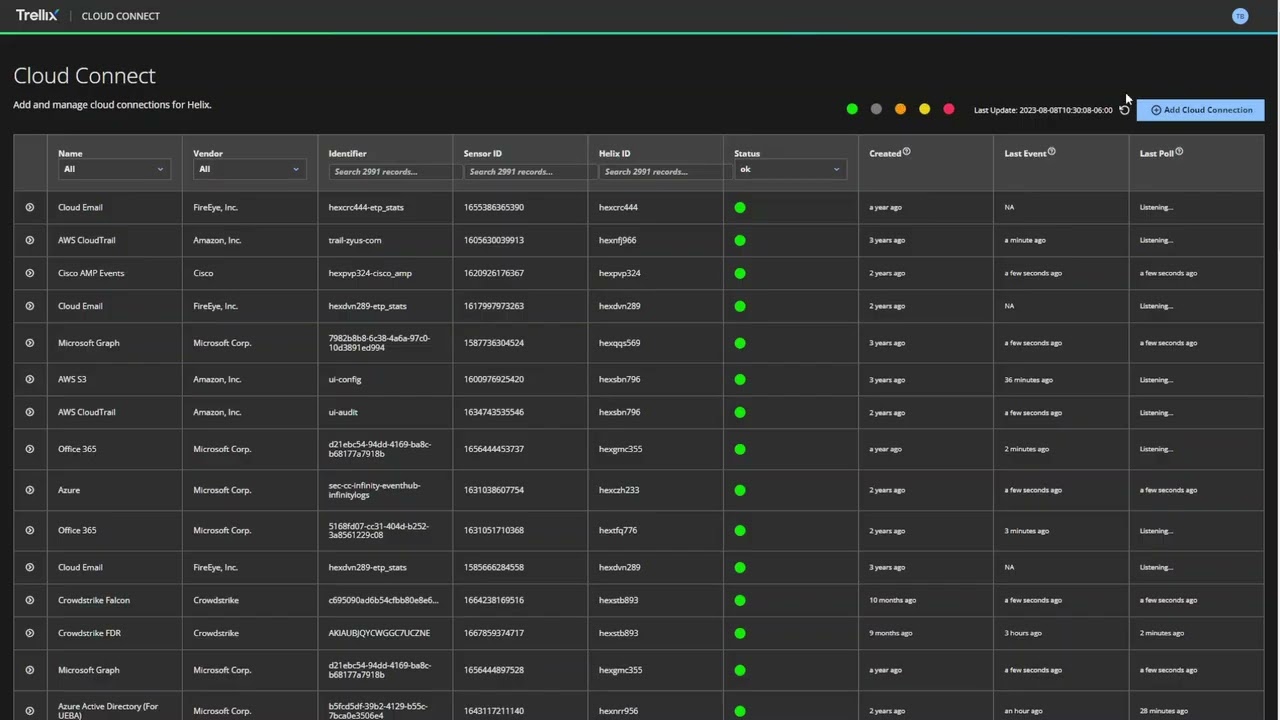Select Helix ID 'hexczh233' cell
The image size is (1280, 720).
(619, 490)
